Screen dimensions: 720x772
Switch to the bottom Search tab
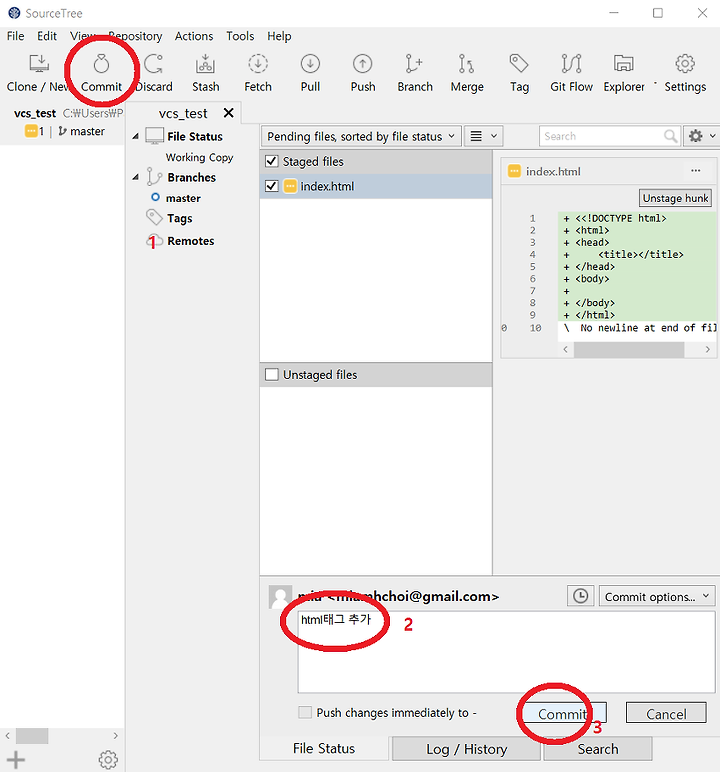pos(597,749)
